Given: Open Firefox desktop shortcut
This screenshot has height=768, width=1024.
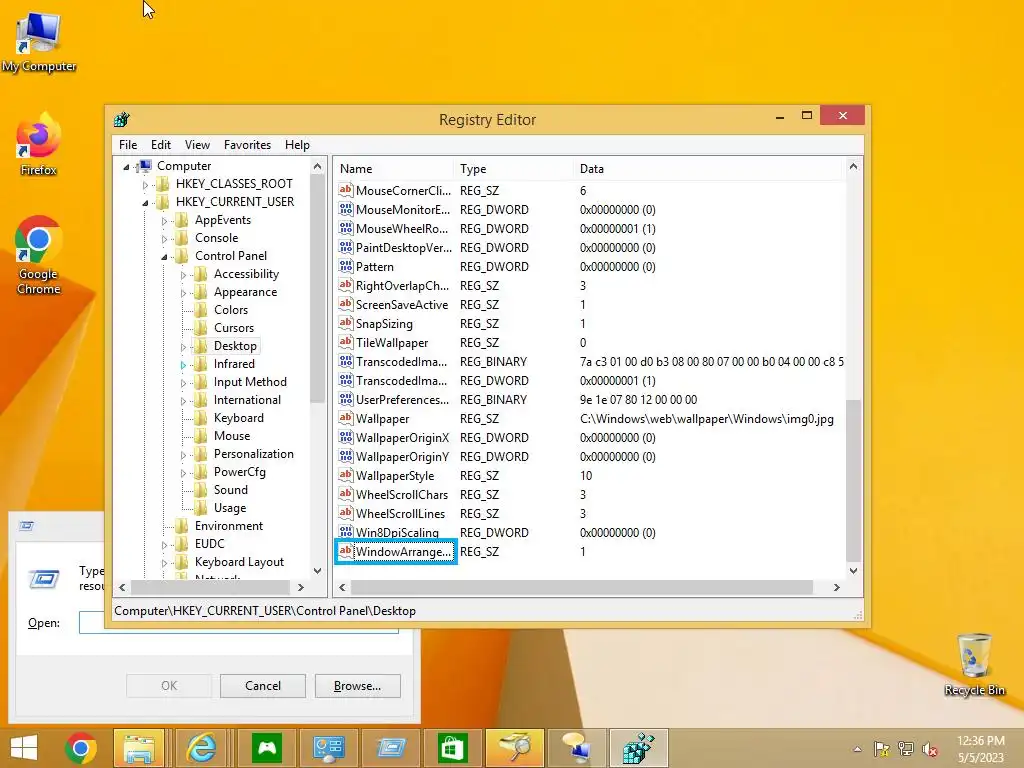Looking at the screenshot, I should tap(39, 145).
